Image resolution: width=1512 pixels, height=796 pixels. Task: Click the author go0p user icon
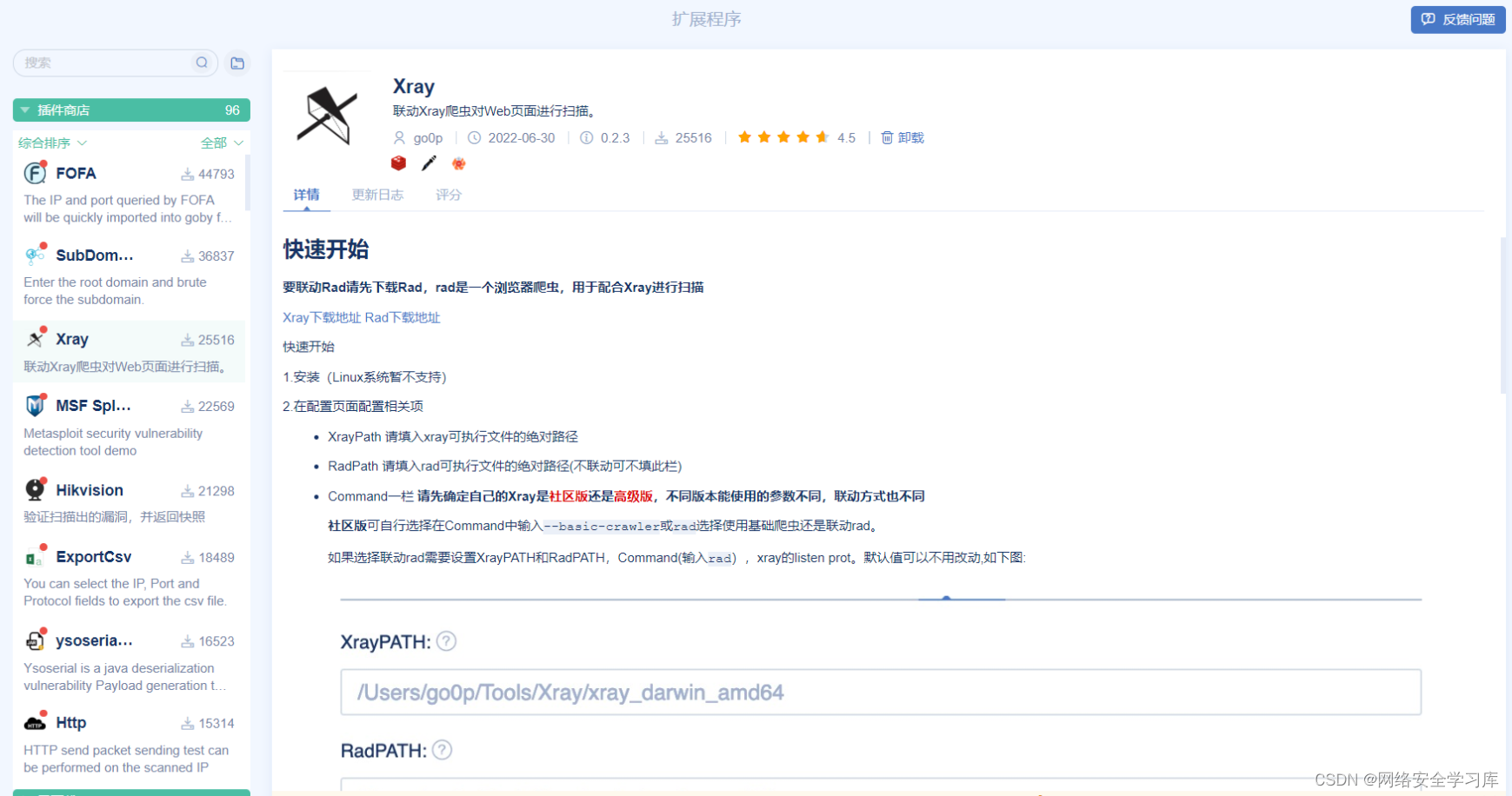[x=399, y=137]
